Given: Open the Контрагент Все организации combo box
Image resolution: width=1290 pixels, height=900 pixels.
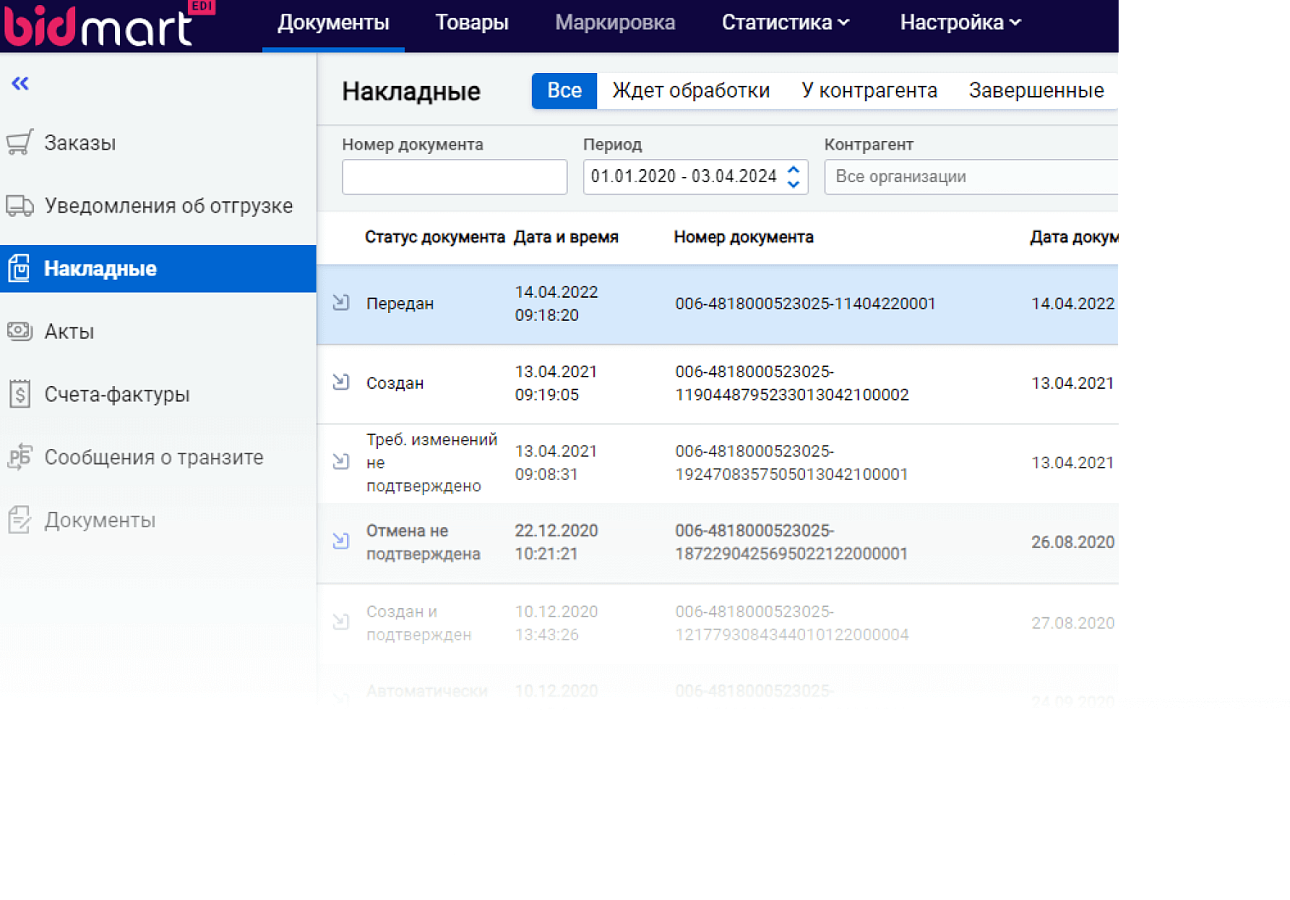Looking at the screenshot, I should [971, 177].
